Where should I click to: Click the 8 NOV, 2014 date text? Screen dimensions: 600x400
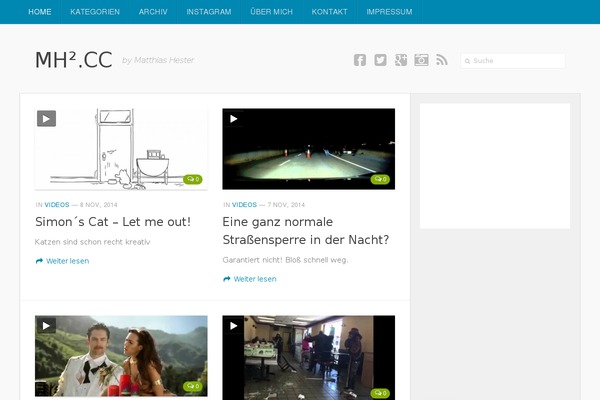(x=98, y=205)
